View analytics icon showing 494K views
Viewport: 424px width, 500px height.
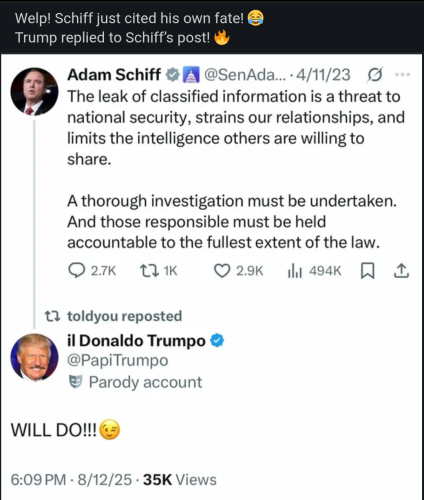pyautogui.click(x=295, y=271)
